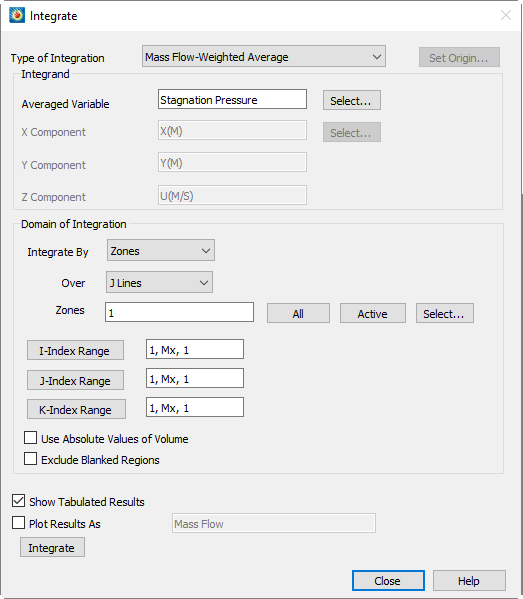Enable Use Absolute Values of Volume

click(31, 438)
